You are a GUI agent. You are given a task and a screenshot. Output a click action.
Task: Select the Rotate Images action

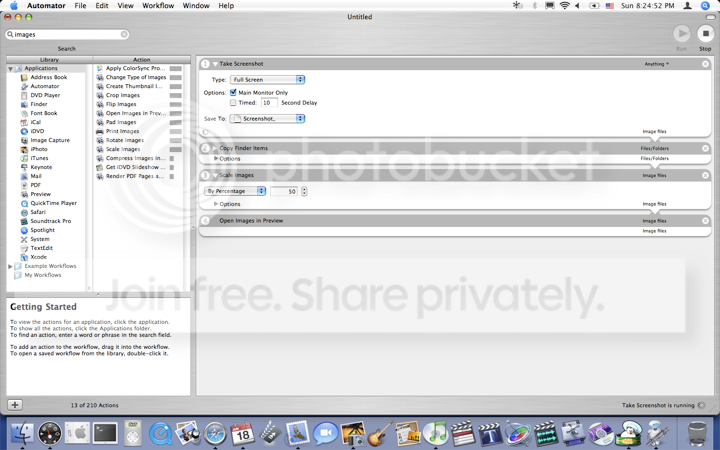click(124, 140)
